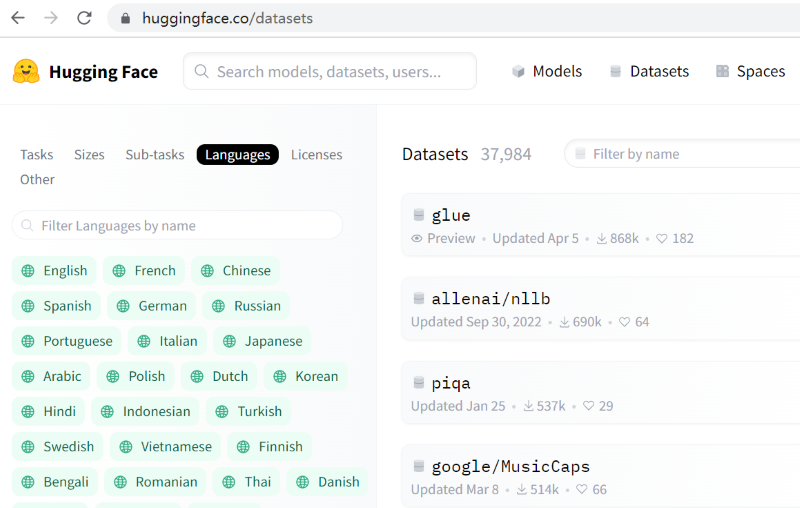Enable the Vietnamese language filter

point(165,447)
